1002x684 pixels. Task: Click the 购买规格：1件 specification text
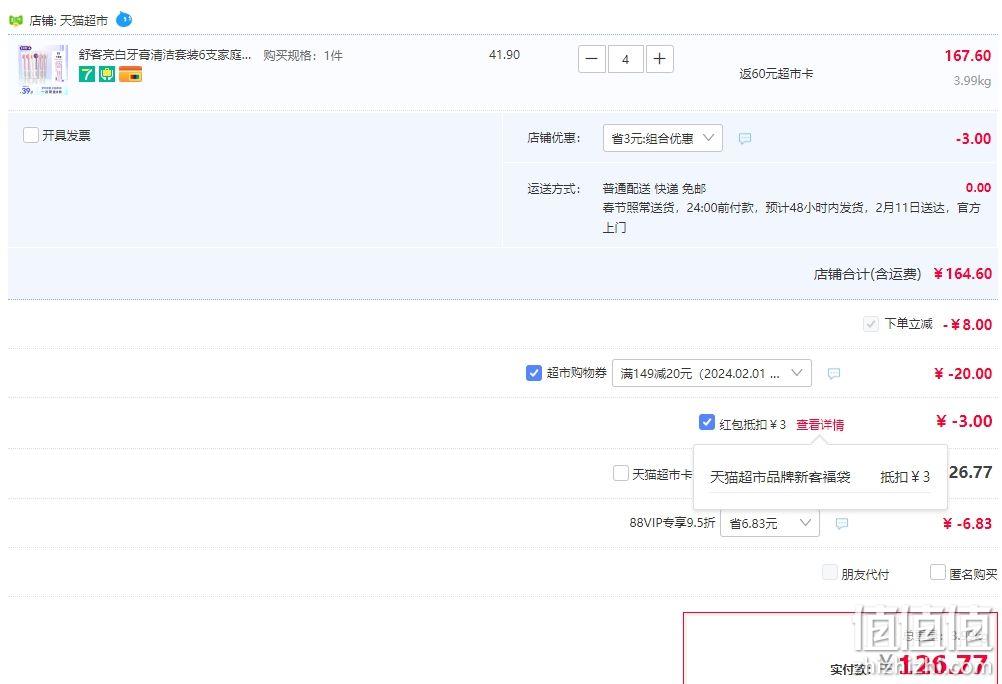coord(303,56)
